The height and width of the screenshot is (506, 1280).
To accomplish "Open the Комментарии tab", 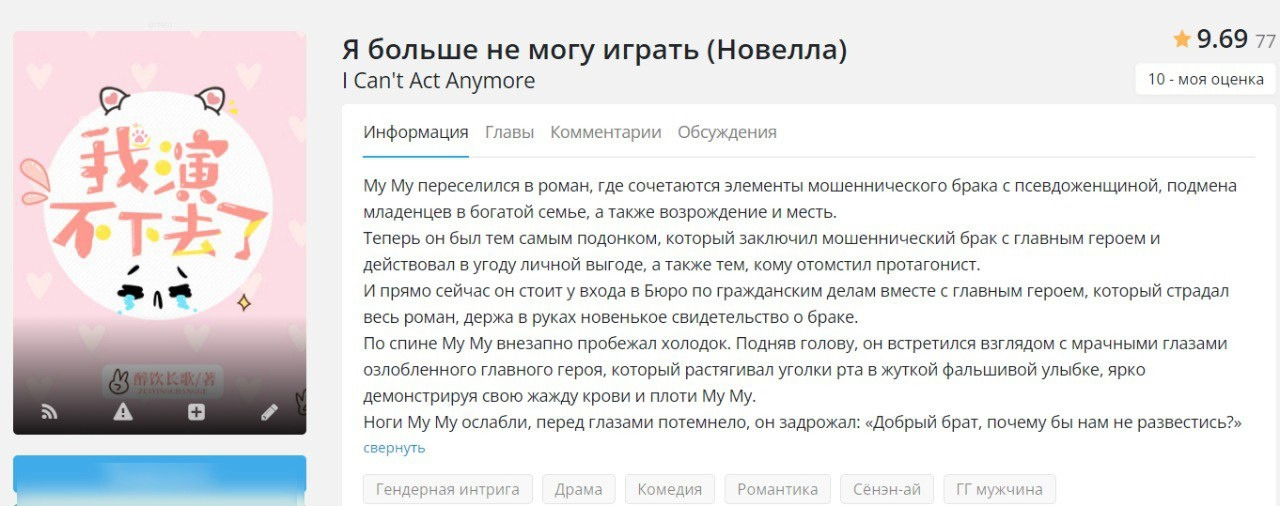I will point(606,132).
